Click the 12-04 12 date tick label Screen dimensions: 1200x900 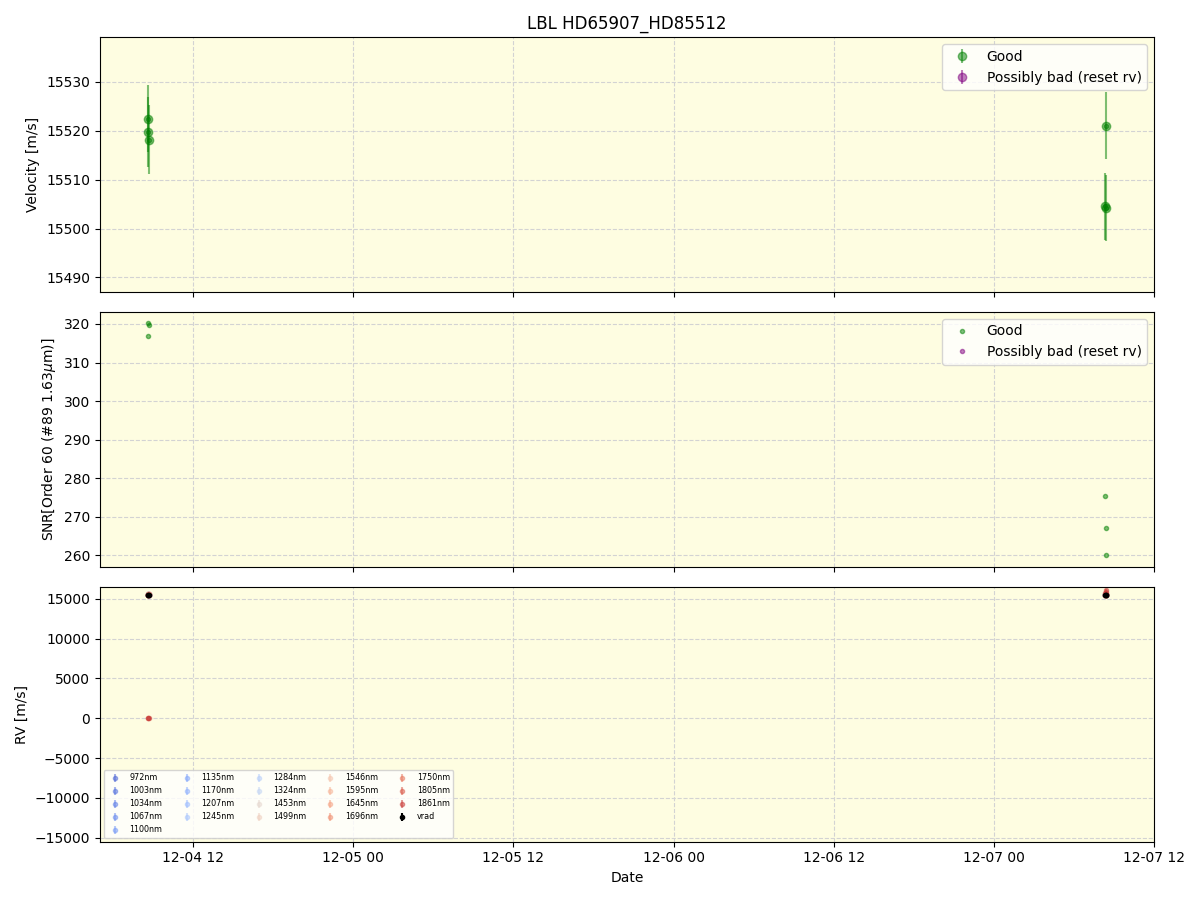tap(193, 857)
